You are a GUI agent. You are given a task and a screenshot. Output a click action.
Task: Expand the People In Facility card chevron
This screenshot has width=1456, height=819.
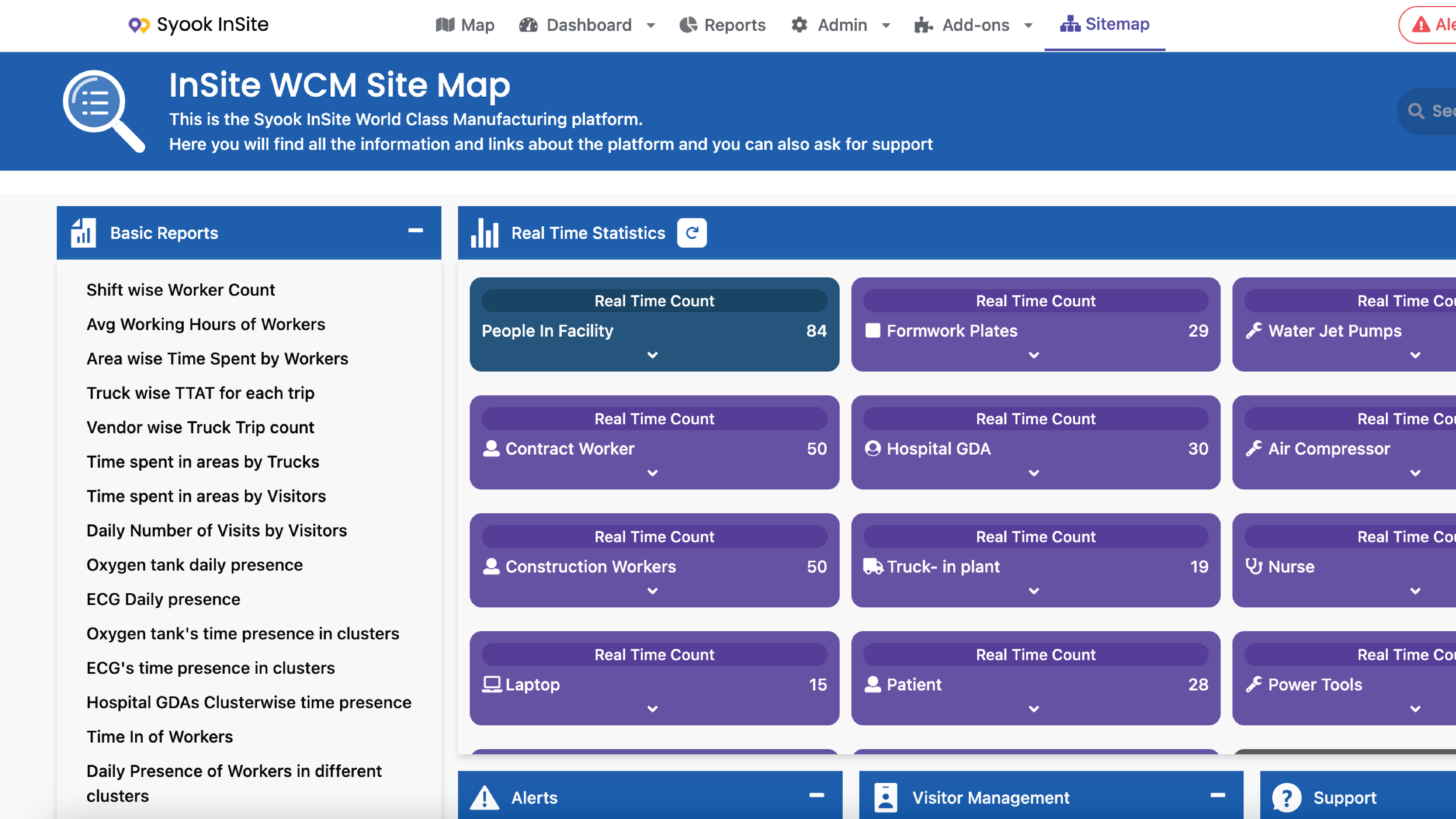tap(652, 355)
